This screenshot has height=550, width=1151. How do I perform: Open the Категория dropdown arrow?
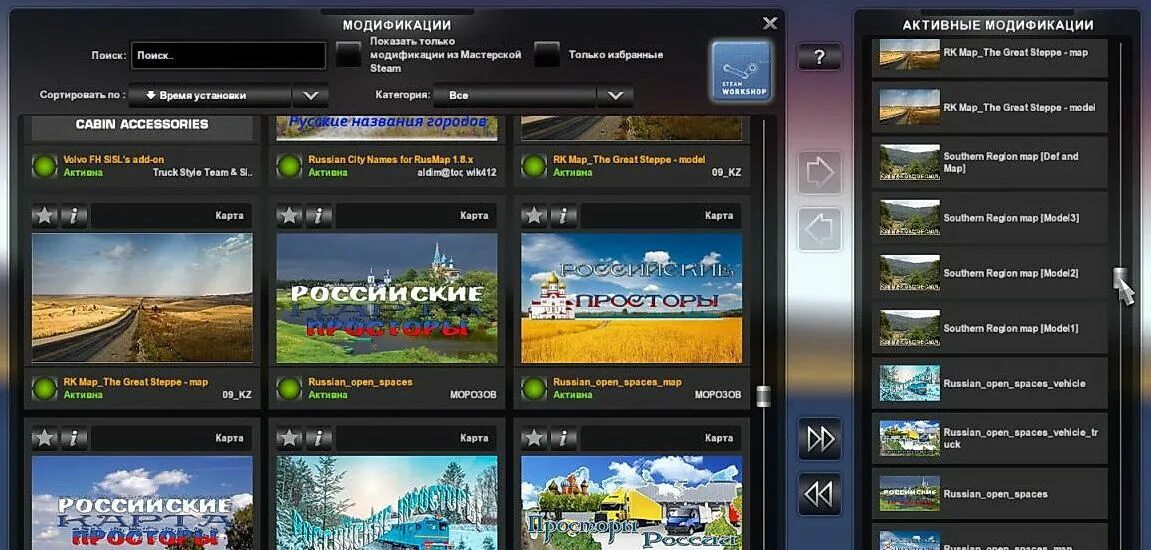coord(615,95)
